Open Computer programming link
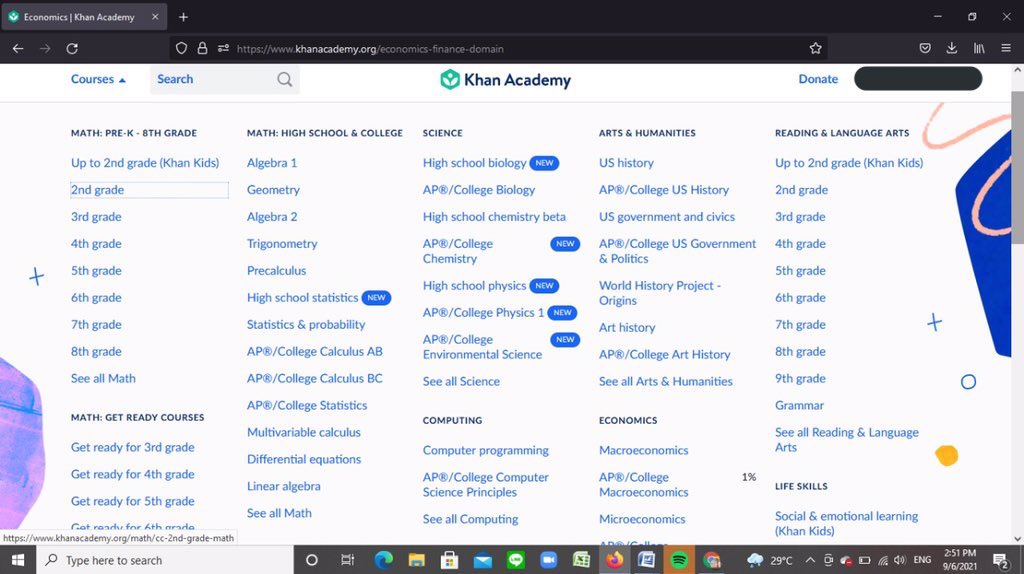 coord(485,451)
